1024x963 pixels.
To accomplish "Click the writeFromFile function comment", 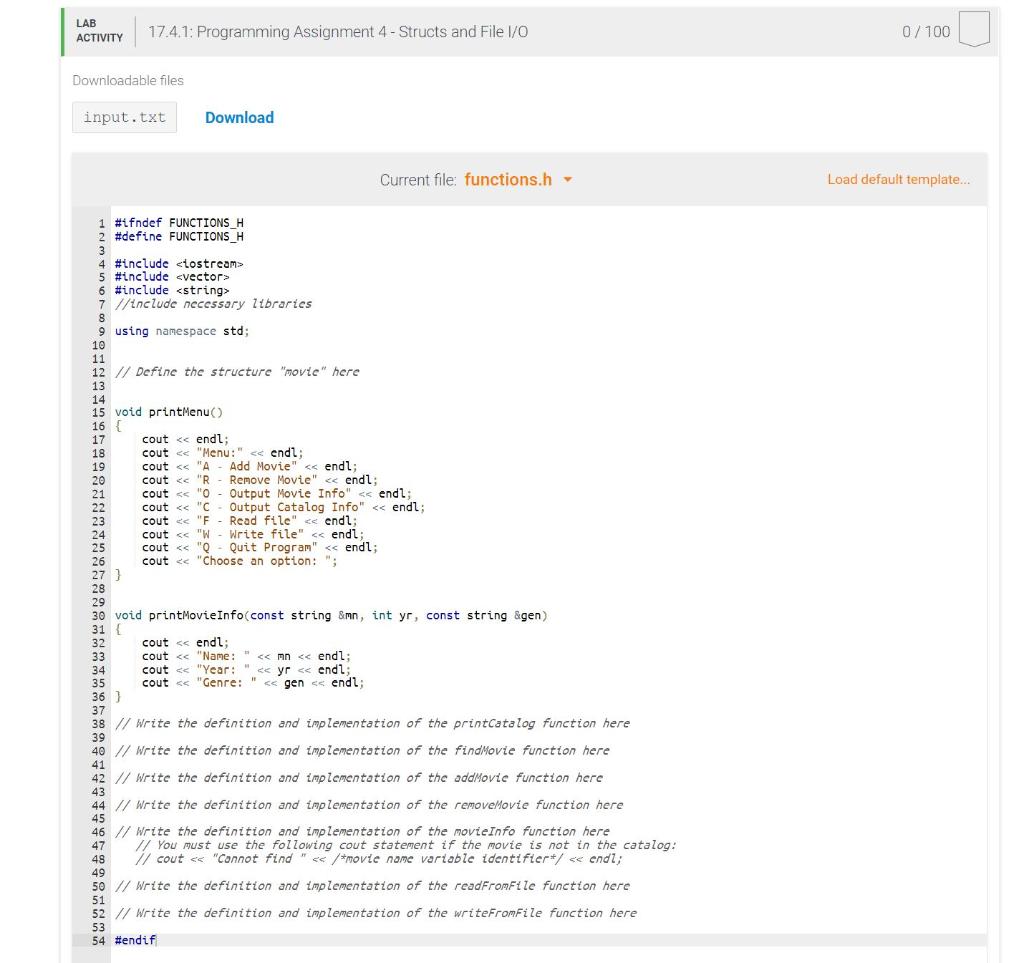I will [376, 913].
